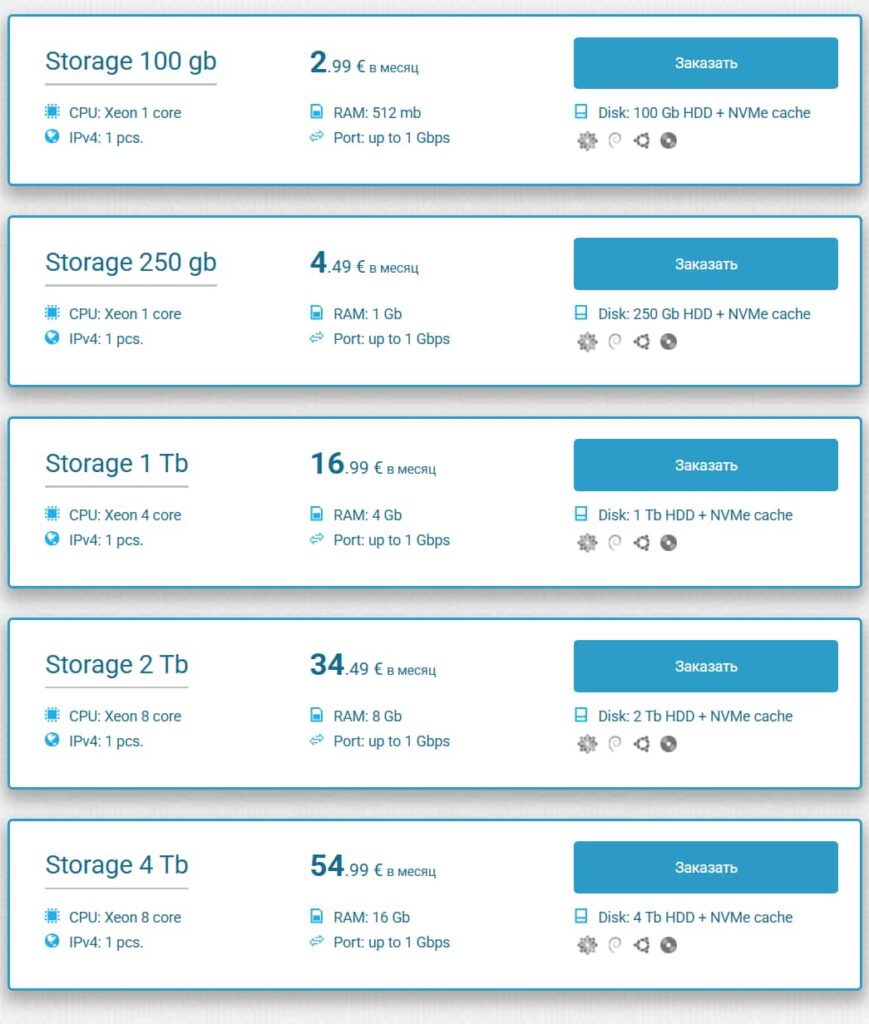The height and width of the screenshot is (1024, 869).
Task: Open the Storage 4 Tb plan title link
Action: pyautogui.click(x=116, y=864)
